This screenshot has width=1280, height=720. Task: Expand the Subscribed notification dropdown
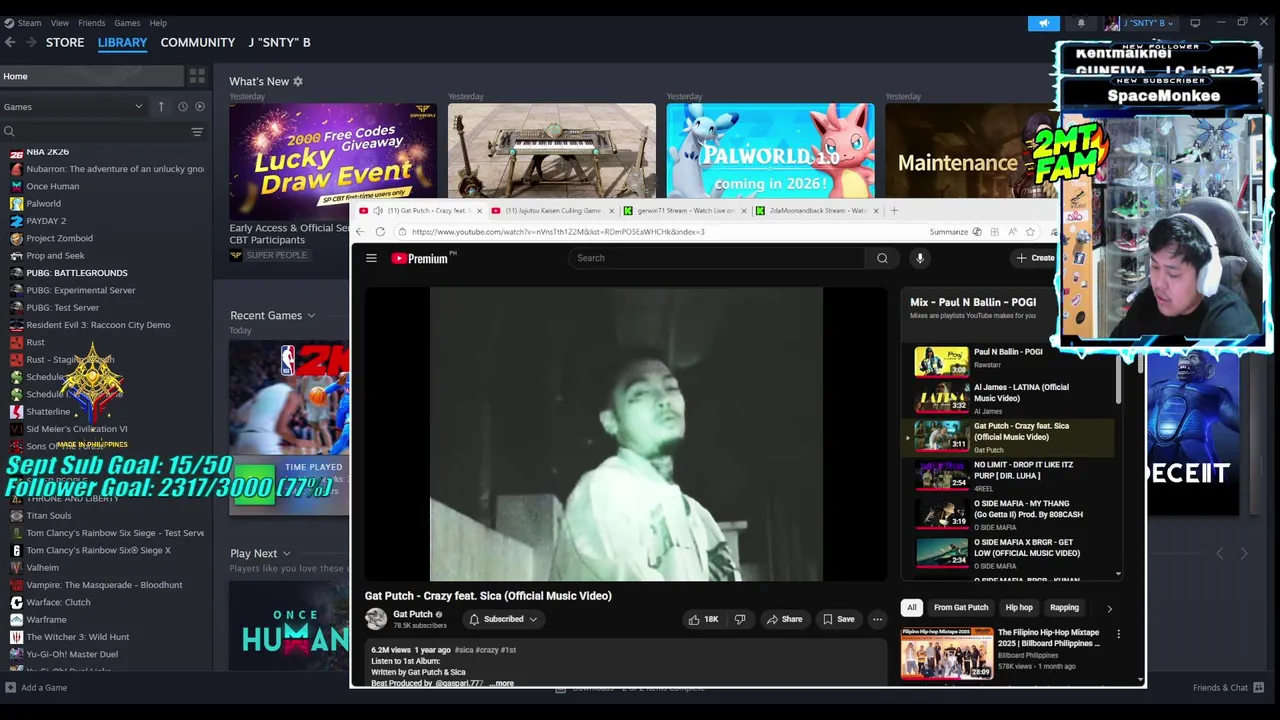(x=503, y=619)
